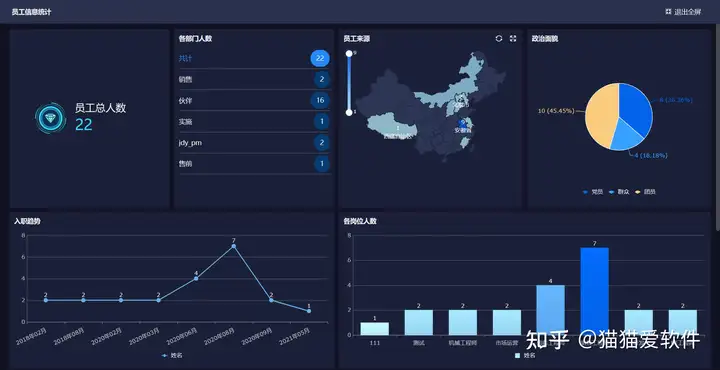The height and width of the screenshot is (370, 720).
Task: Toggle the 群众 legend item in pie chart
Action: pos(619,192)
